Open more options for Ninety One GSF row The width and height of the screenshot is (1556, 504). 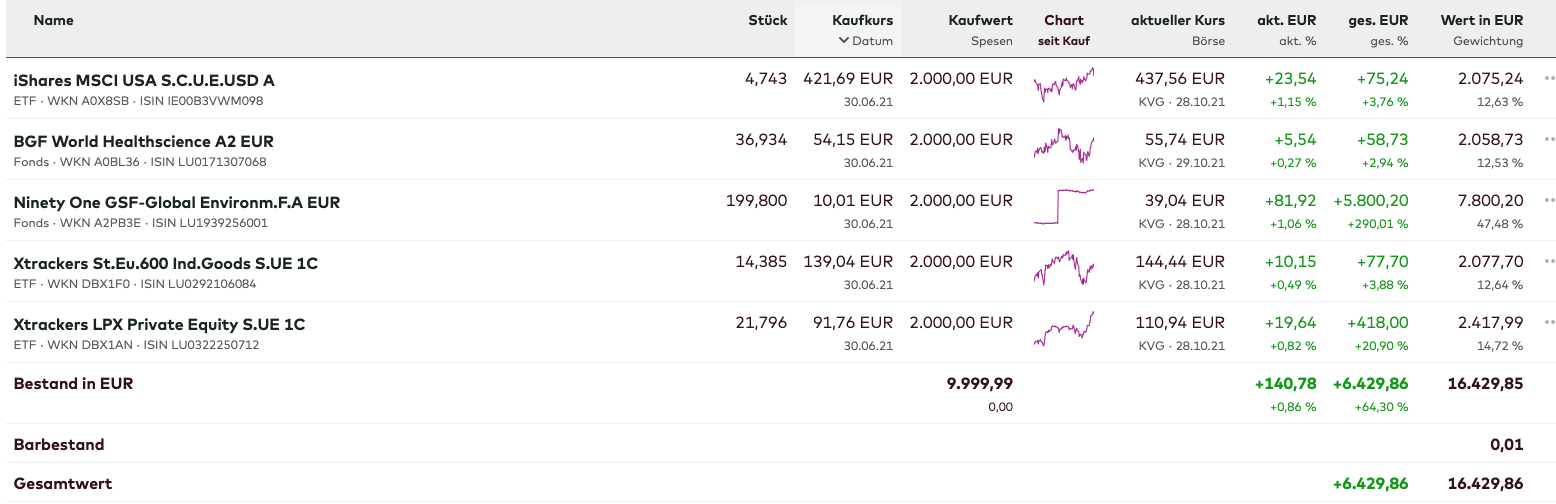pyautogui.click(x=1549, y=200)
